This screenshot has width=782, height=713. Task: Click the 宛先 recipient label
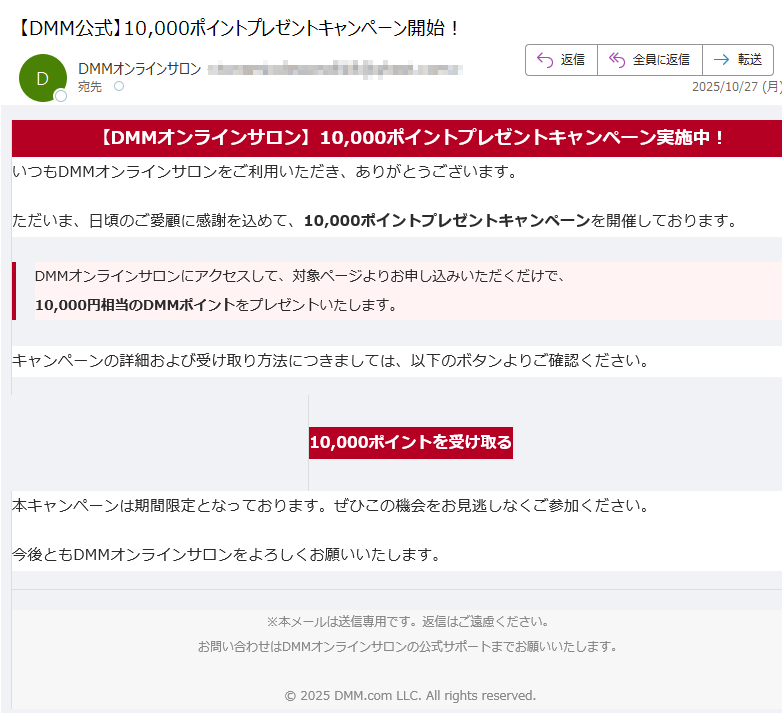(x=90, y=87)
